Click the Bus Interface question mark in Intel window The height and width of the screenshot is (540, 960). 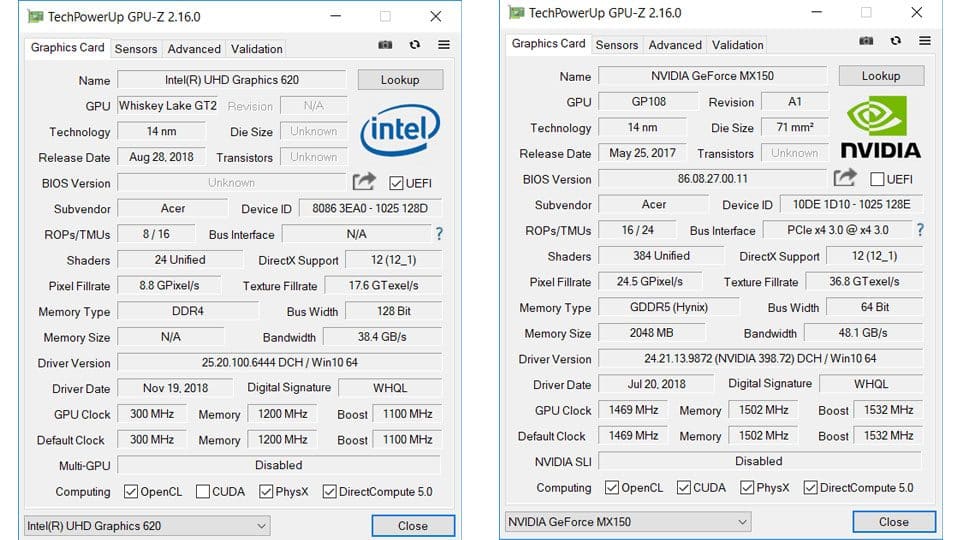(x=439, y=234)
